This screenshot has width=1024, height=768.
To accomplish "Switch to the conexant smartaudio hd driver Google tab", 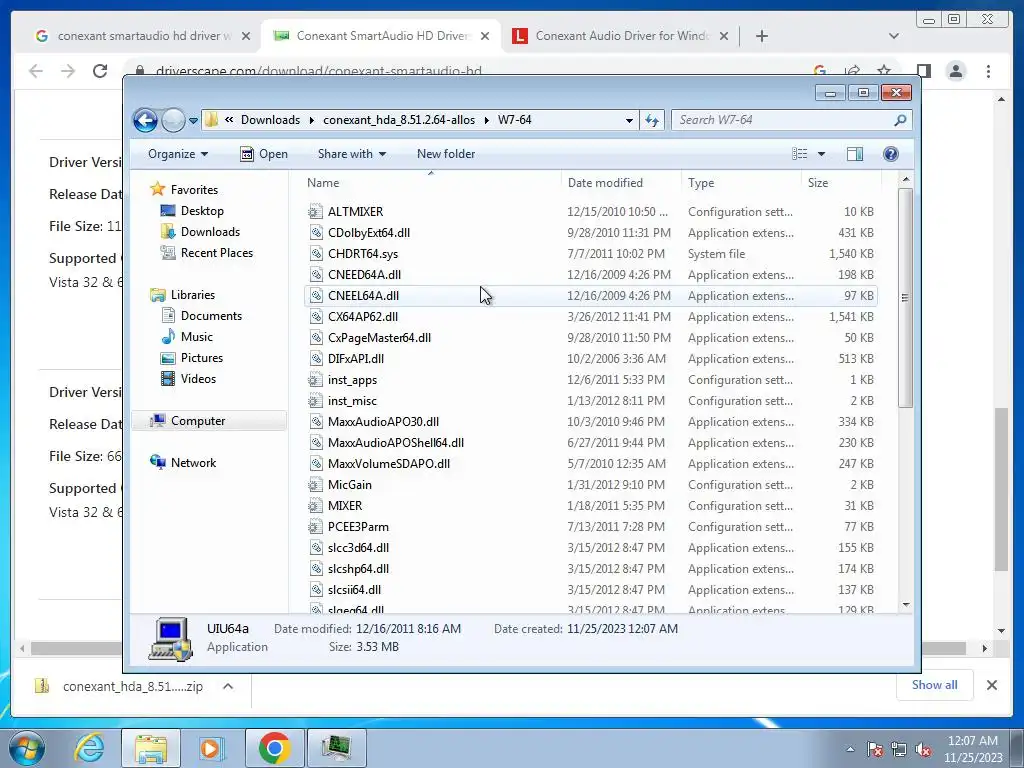I will click(143, 36).
